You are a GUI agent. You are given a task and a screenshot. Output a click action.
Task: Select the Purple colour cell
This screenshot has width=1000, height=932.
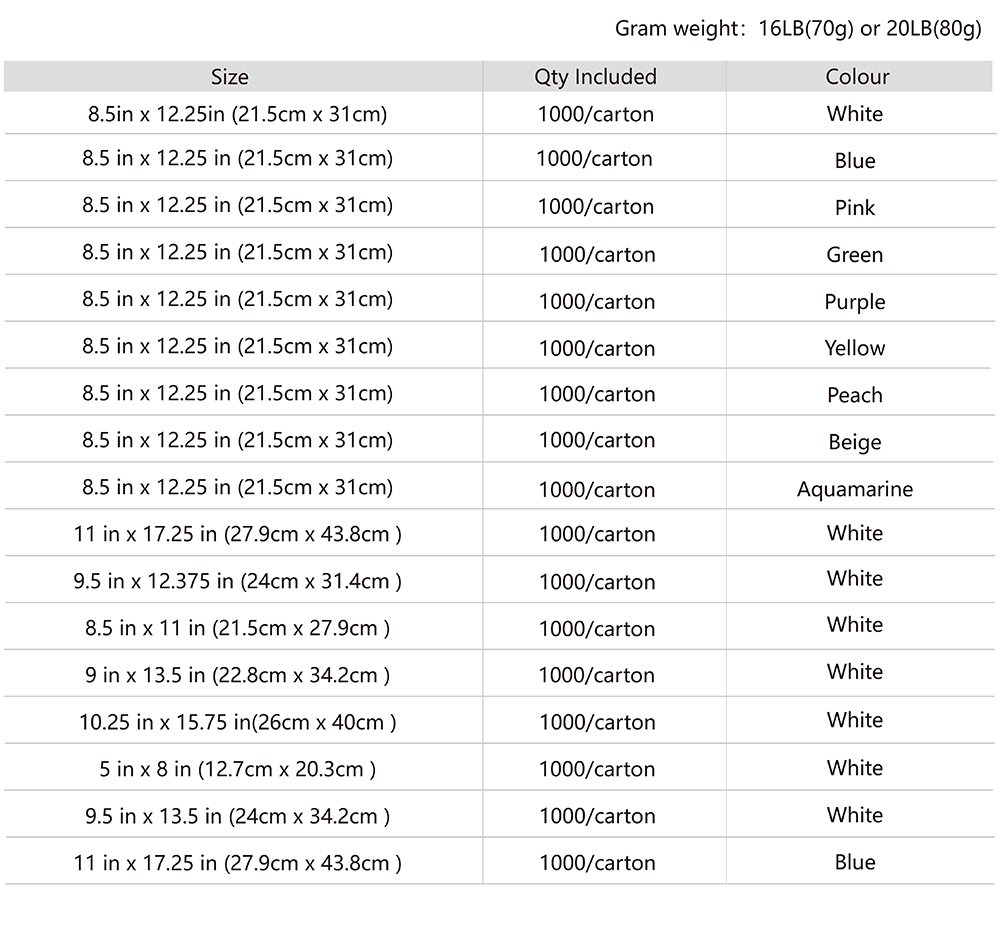855,302
